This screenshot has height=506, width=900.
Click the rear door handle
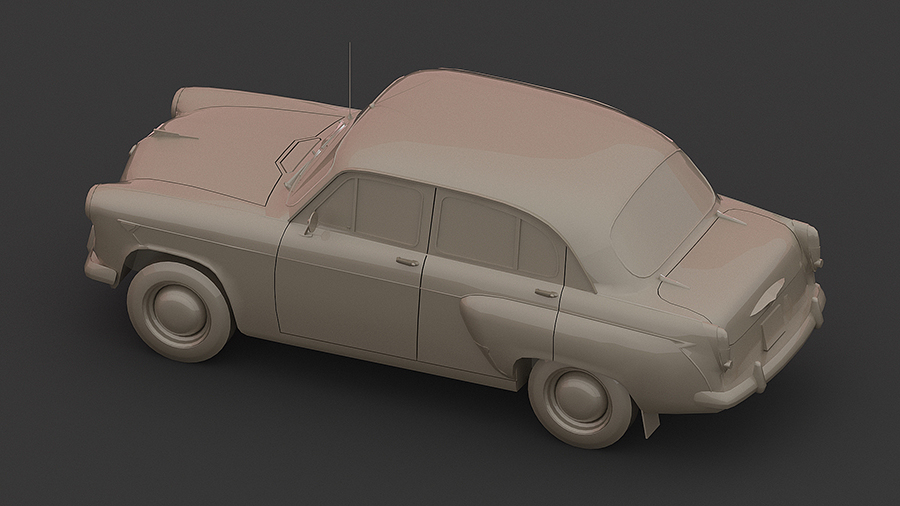pyautogui.click(x=546, y=293)
